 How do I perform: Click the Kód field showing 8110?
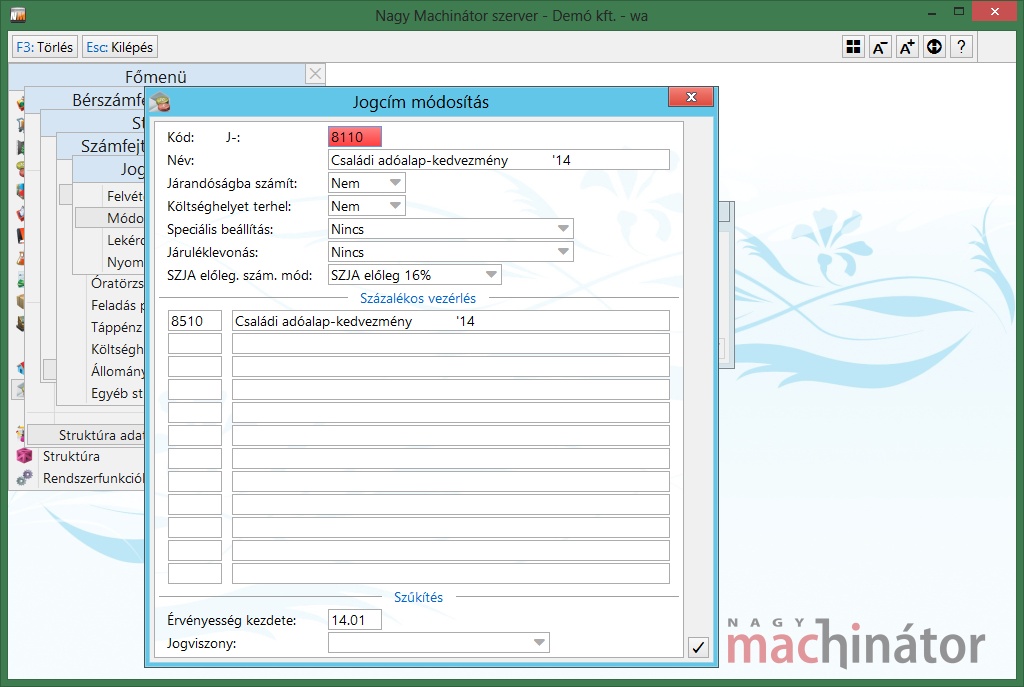pos(355,136)
